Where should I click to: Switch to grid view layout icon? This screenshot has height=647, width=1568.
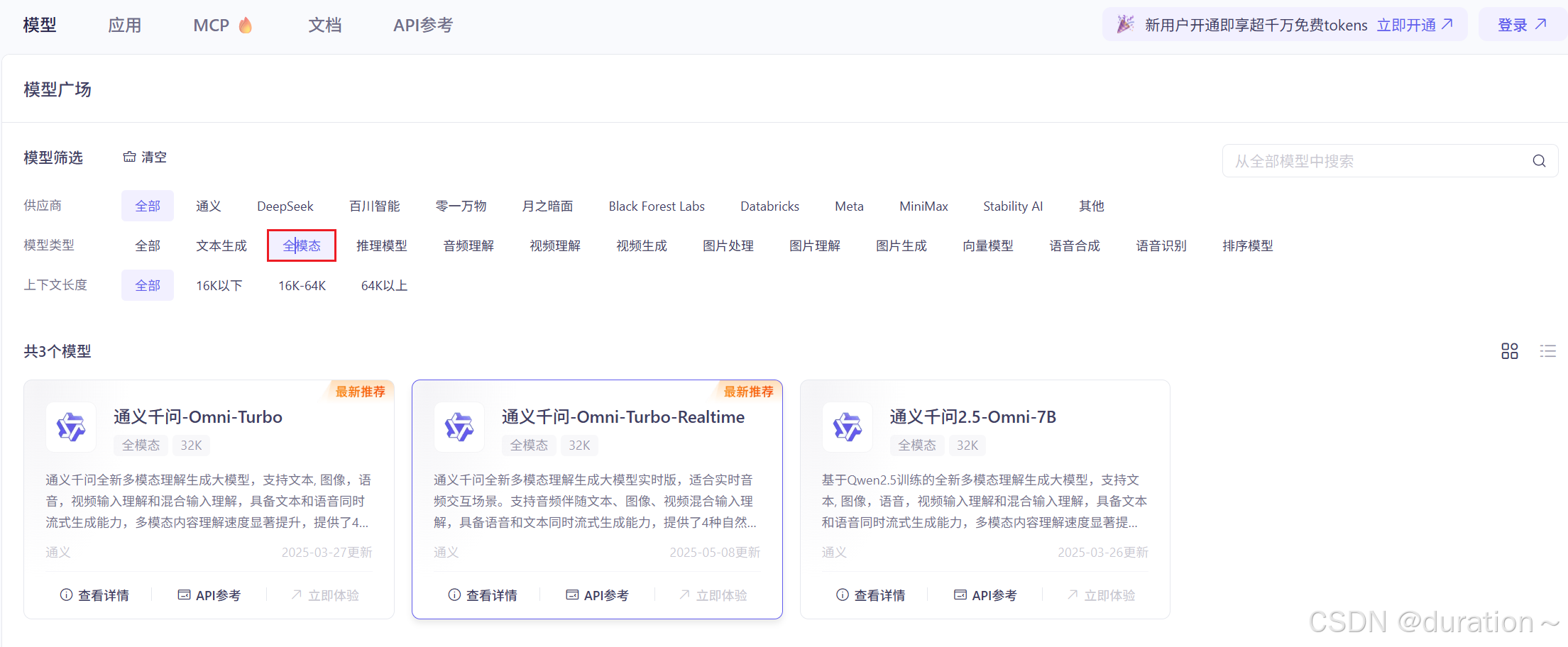[1510, 351]
